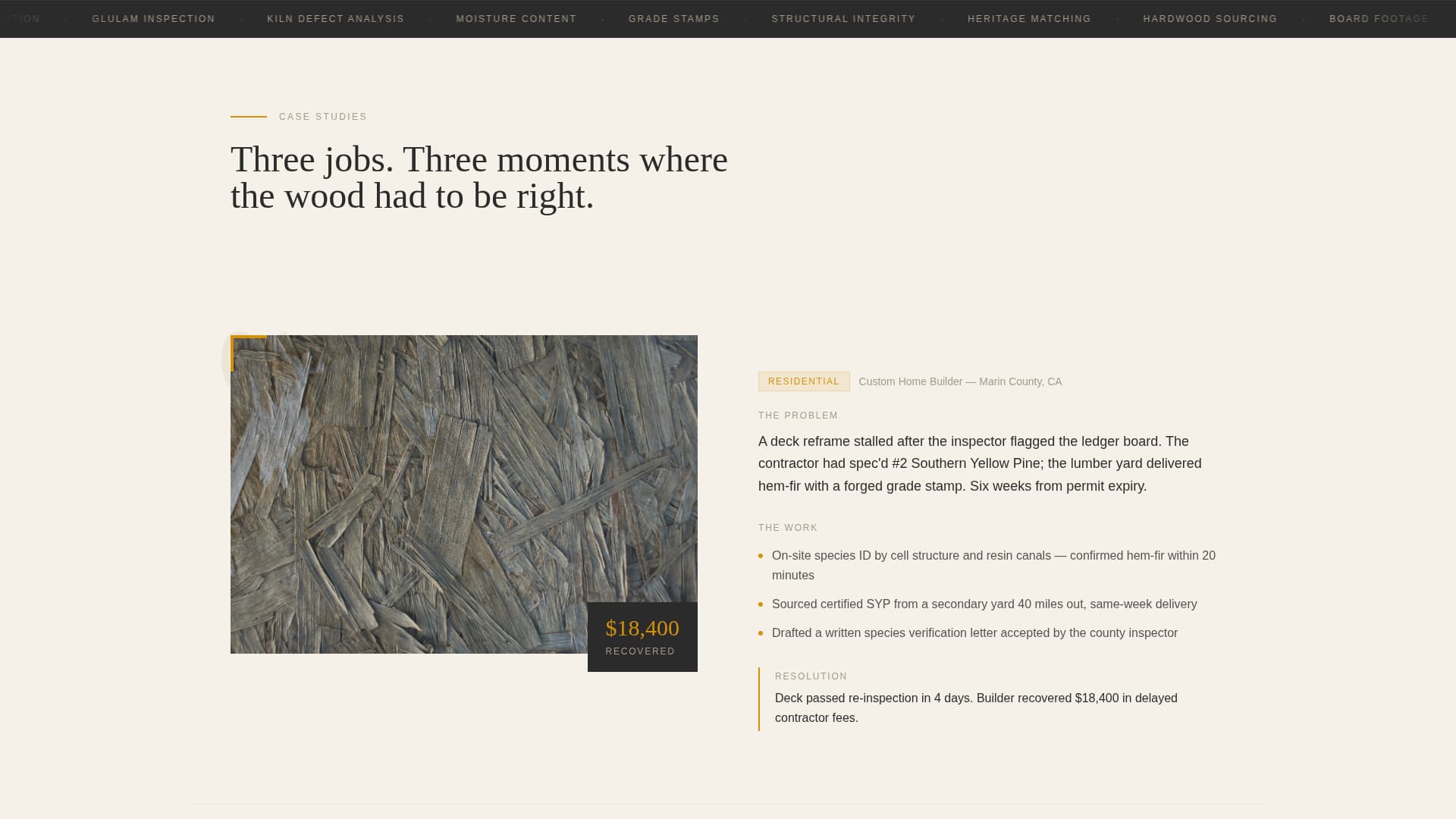Click The Problem section heading

pyautogui.click(x=798, y=416)
